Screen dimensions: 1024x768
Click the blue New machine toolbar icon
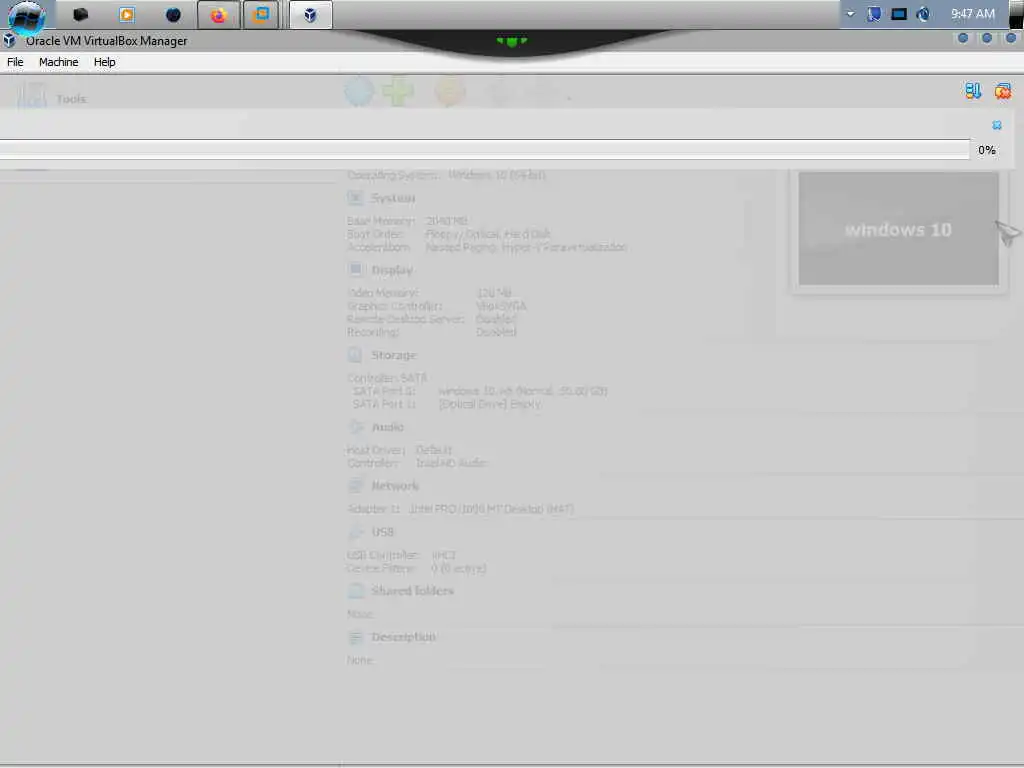[x=359, y=91]
